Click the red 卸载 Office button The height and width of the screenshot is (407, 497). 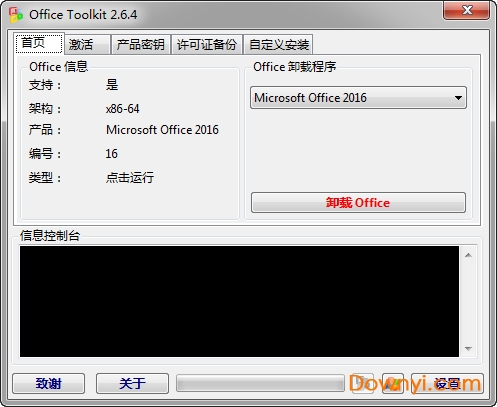tap(358, 202)
